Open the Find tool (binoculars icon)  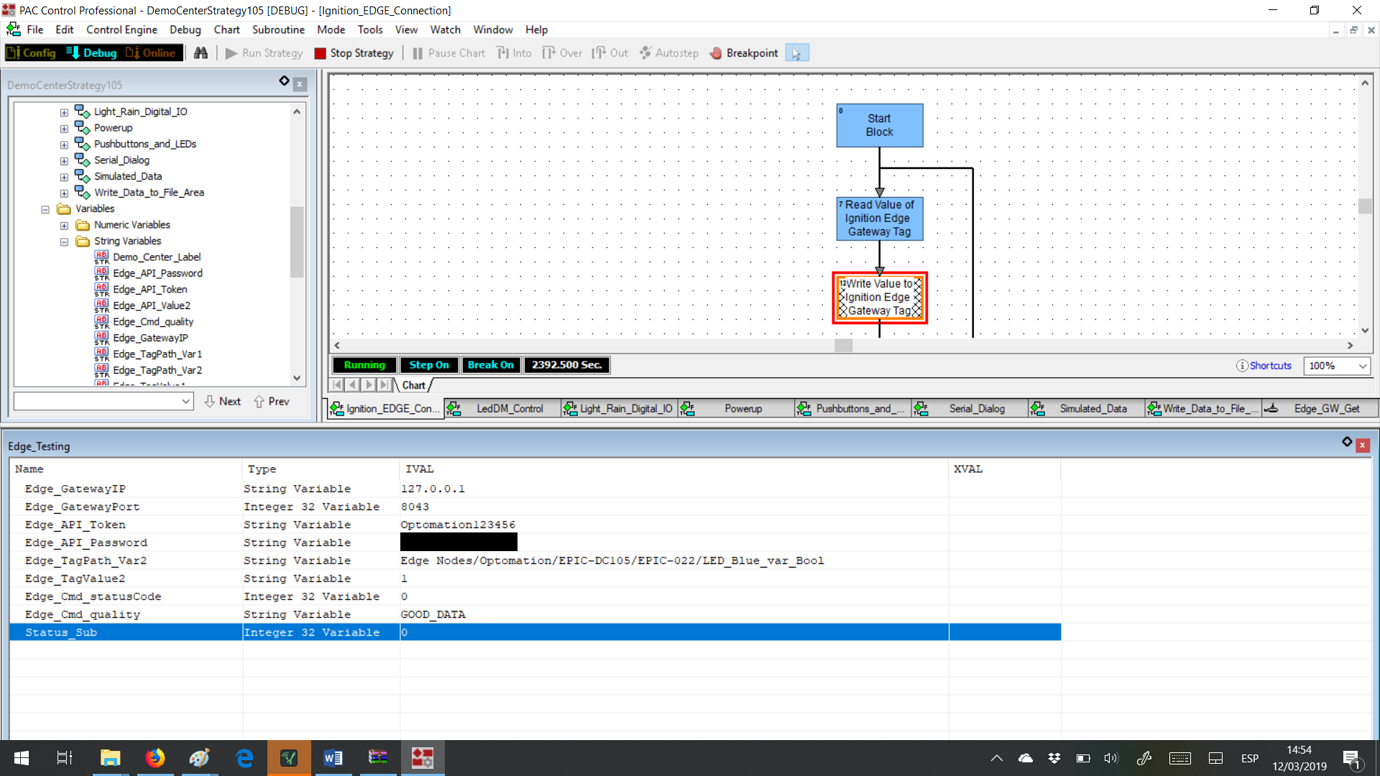pos(199,52)
